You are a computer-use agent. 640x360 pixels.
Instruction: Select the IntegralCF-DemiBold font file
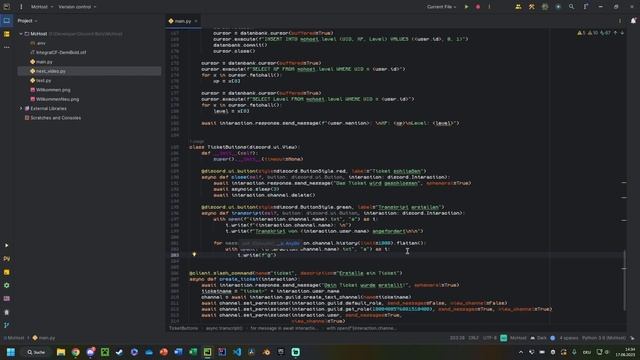(58, 52)
